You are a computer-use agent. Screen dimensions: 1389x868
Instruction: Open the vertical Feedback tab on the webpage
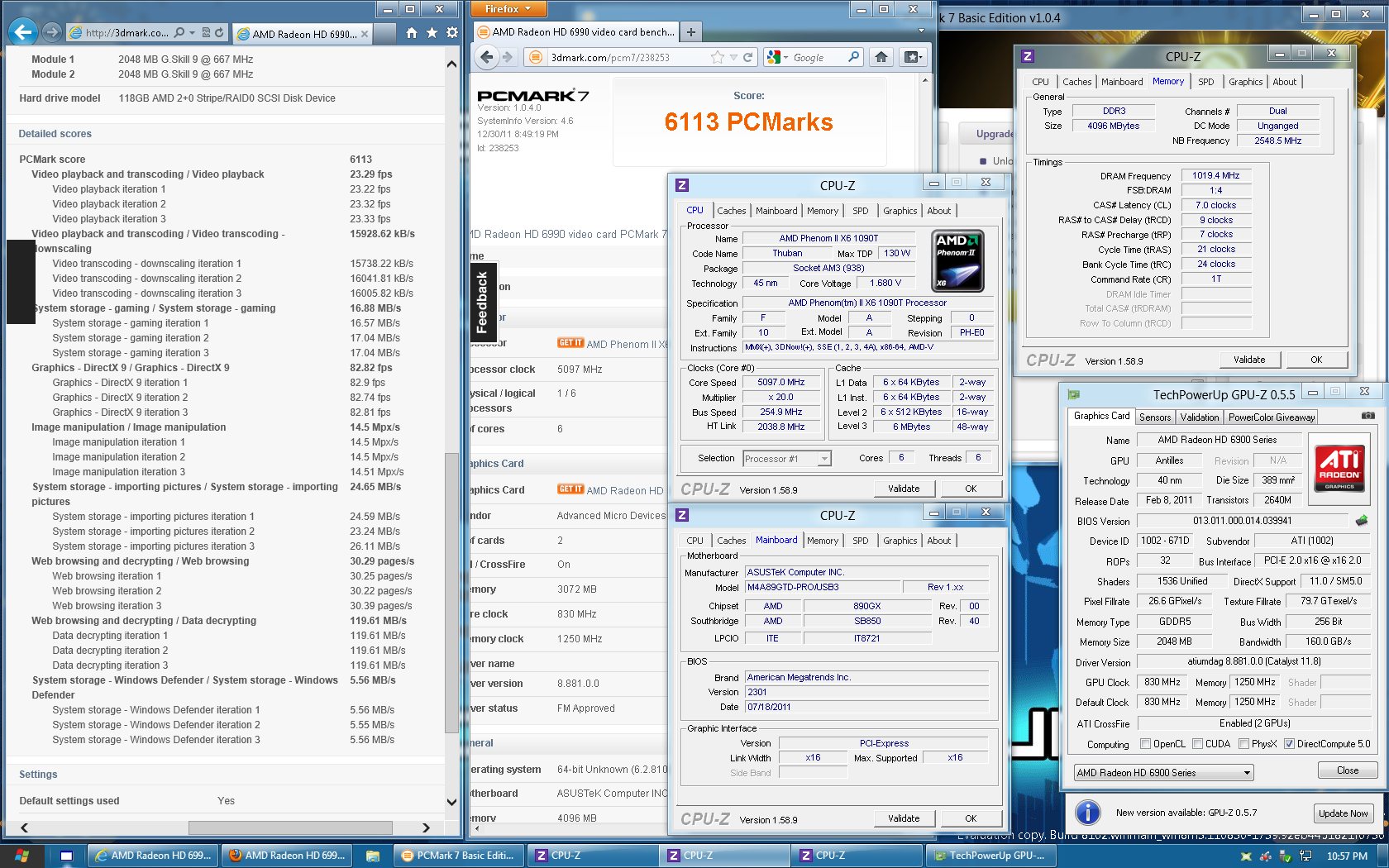484,303
